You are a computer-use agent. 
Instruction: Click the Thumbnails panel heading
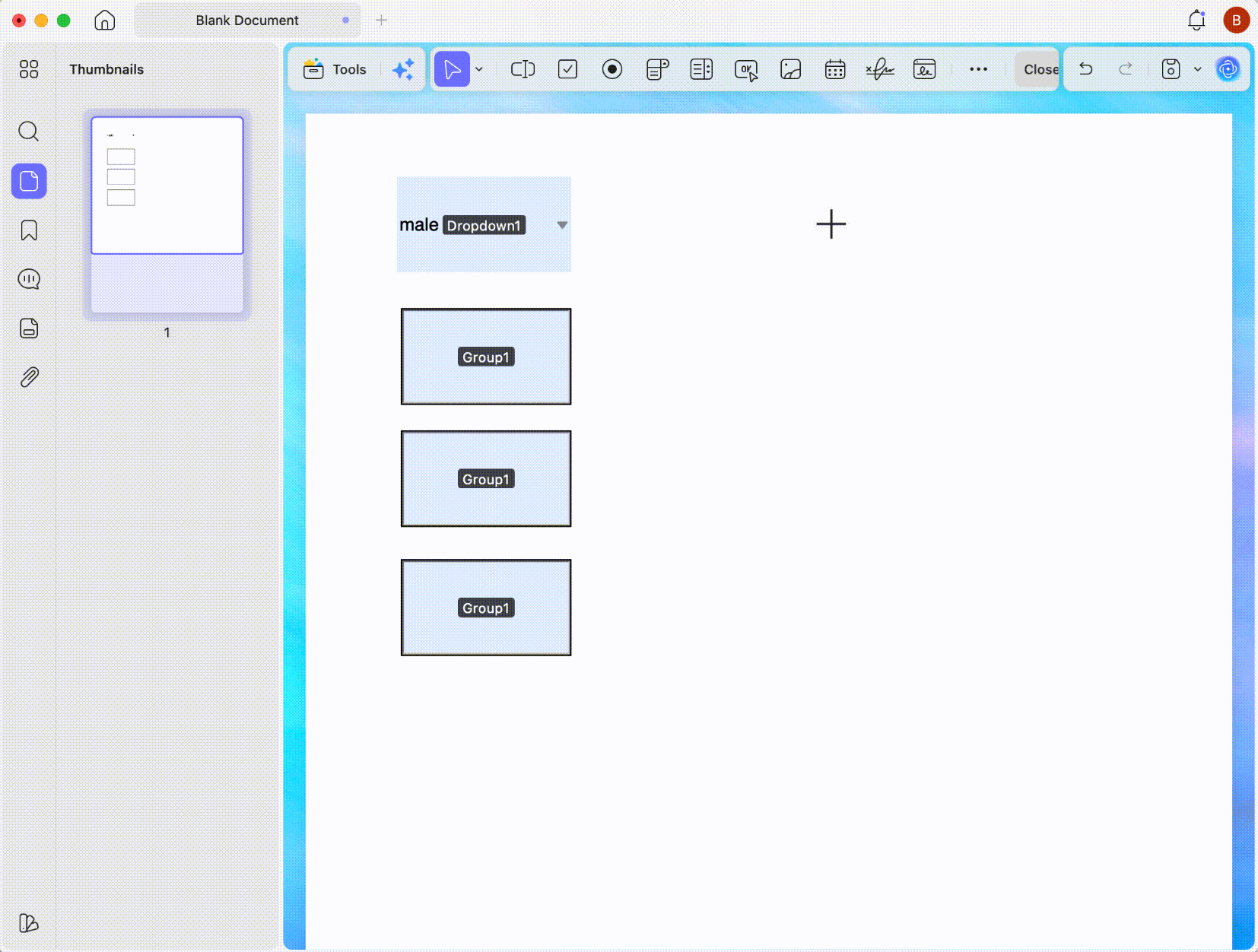(106, 69)
